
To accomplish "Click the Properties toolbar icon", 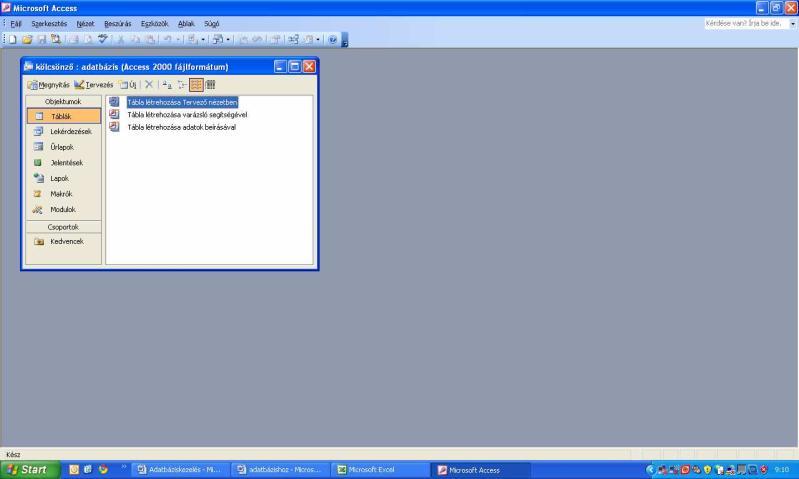I will [x=276, y=39].
